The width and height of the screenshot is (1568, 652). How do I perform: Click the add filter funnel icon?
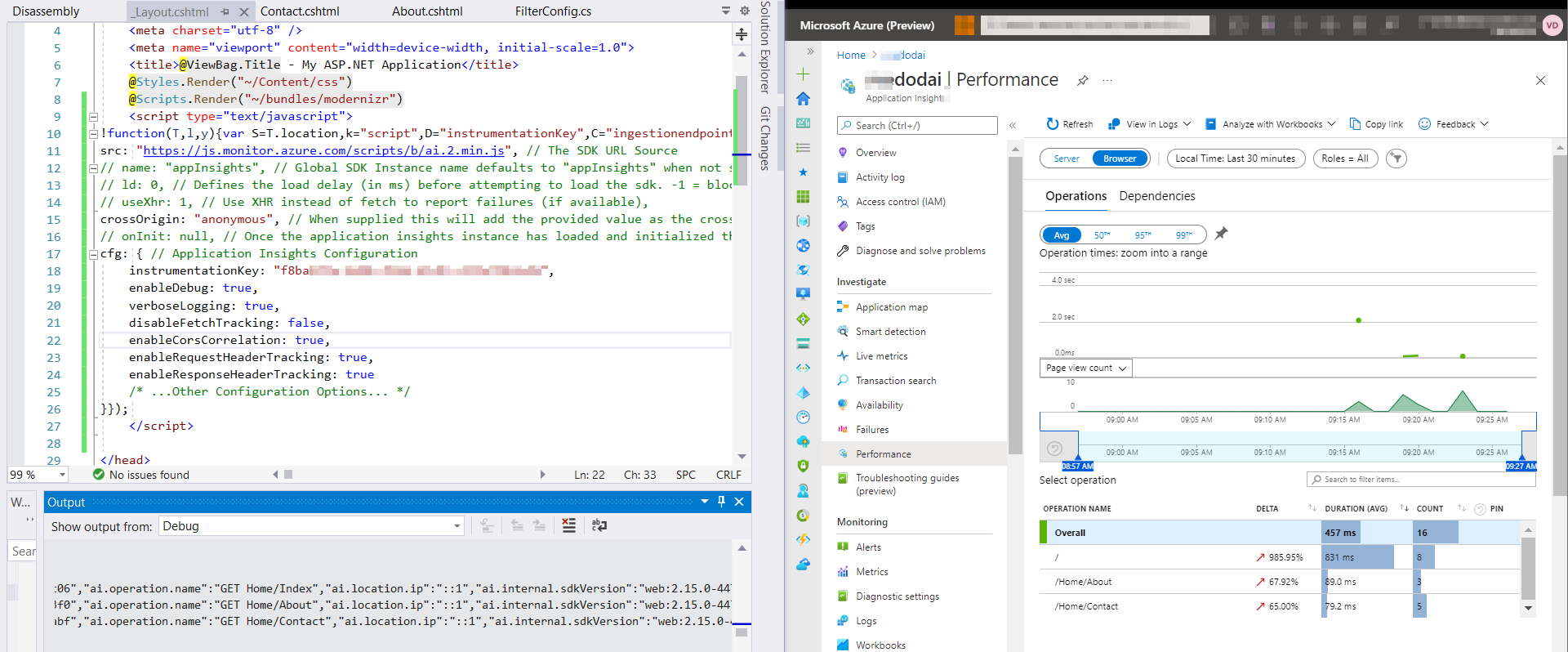coord(1396,159)
